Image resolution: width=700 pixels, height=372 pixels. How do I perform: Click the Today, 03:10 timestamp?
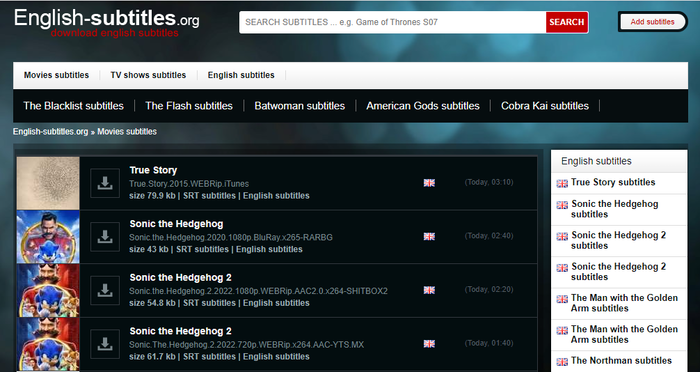(x=489, y=182)
